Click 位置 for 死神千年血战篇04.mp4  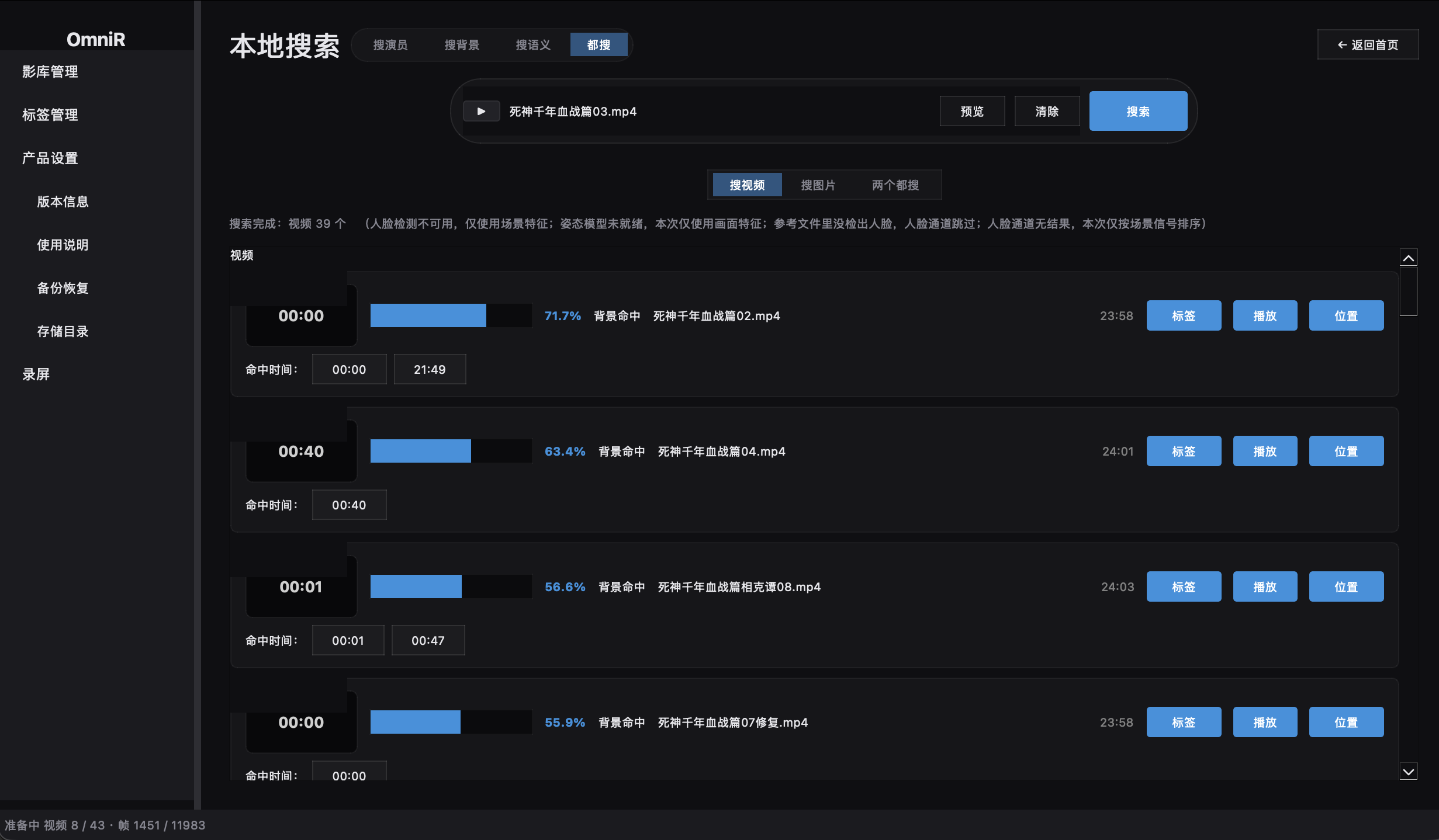tap(1346, 451)
